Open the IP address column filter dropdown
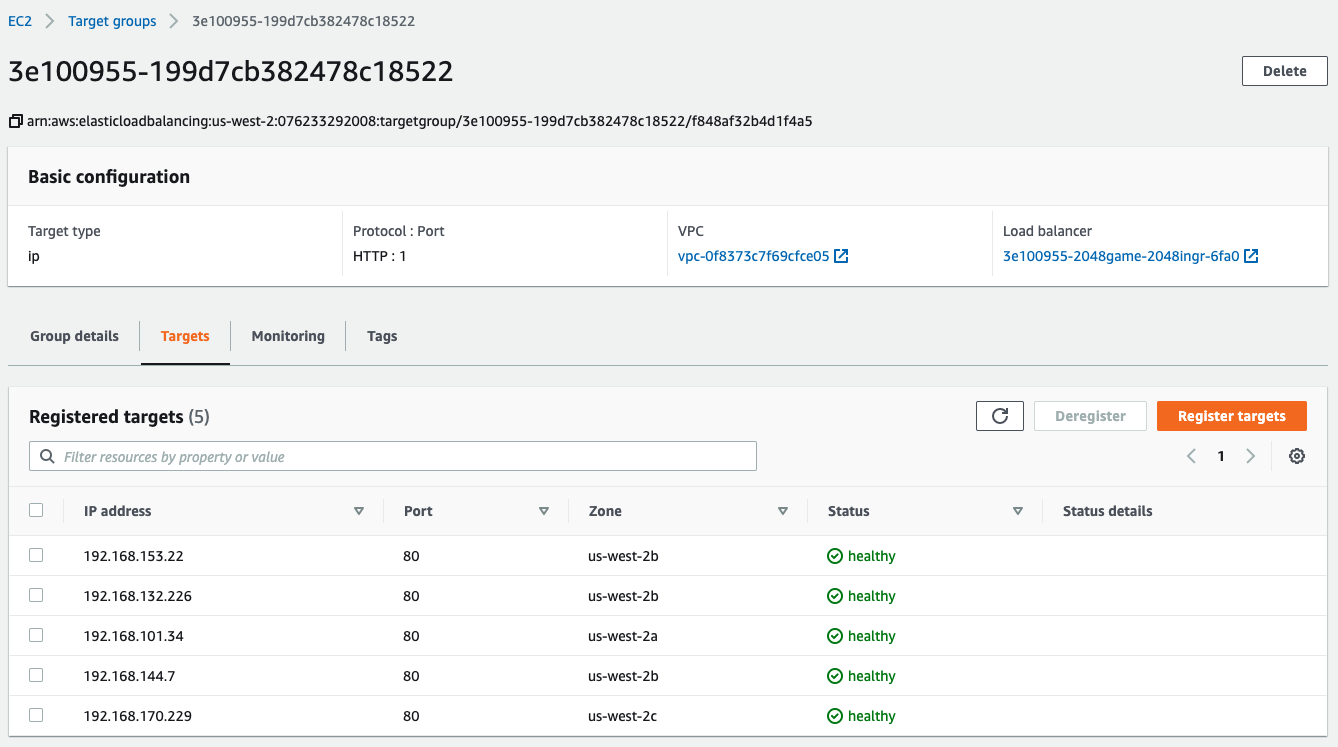The height and width of the screenshot is (747, 1338). pos(359,510)
